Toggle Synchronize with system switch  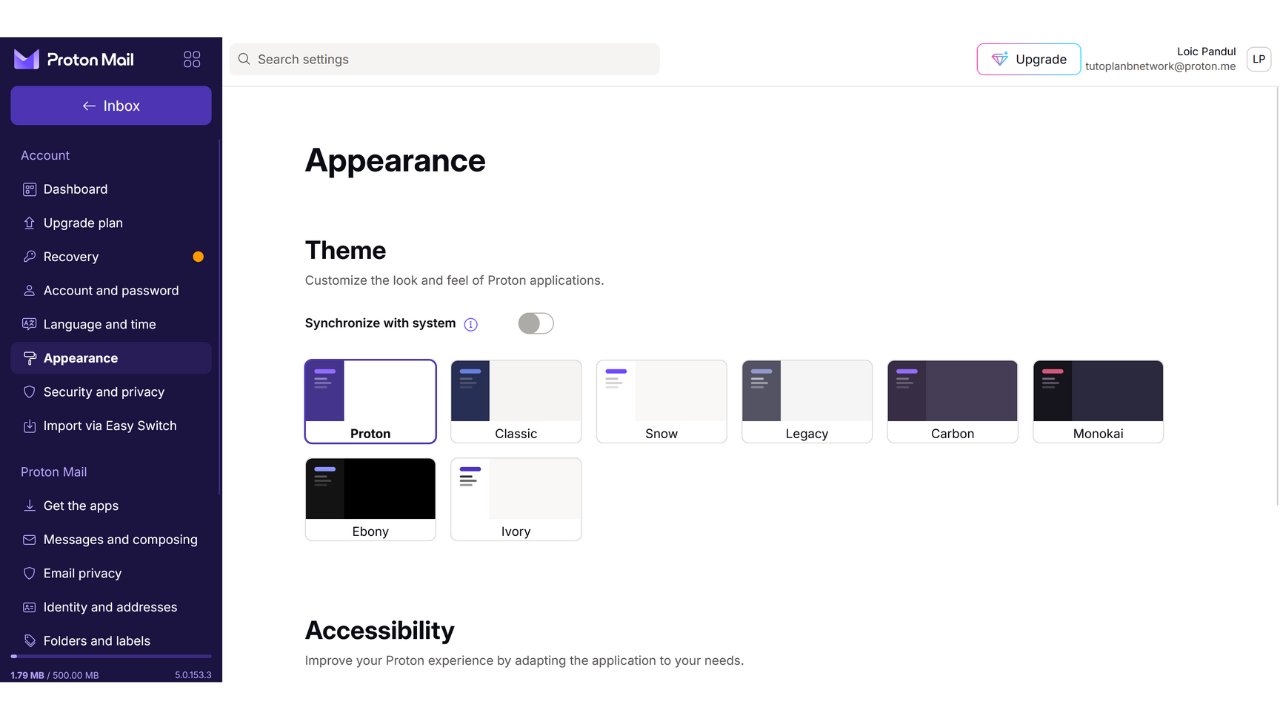535,323
